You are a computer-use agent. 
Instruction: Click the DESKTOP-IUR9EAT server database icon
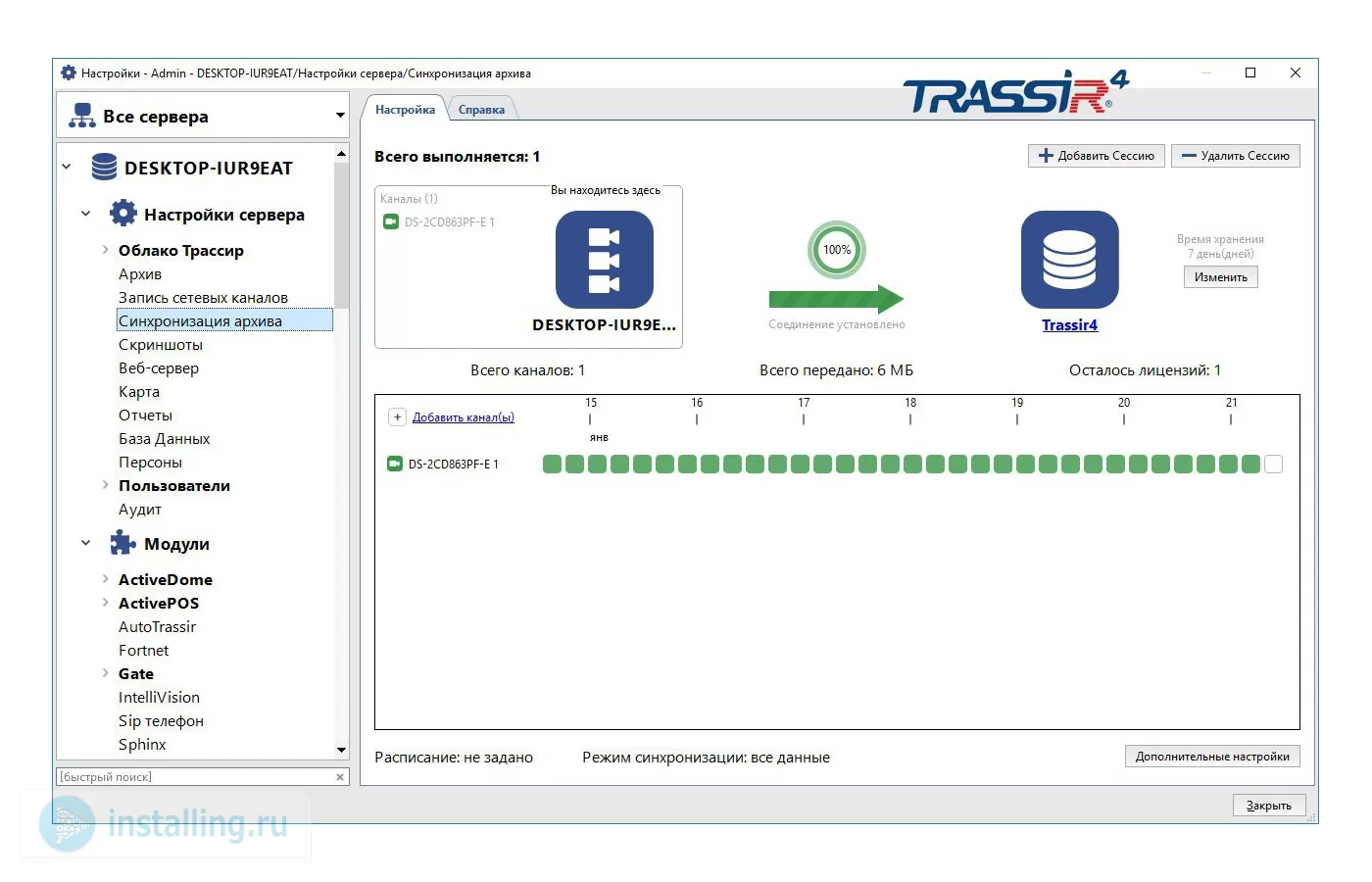[104, 167]
